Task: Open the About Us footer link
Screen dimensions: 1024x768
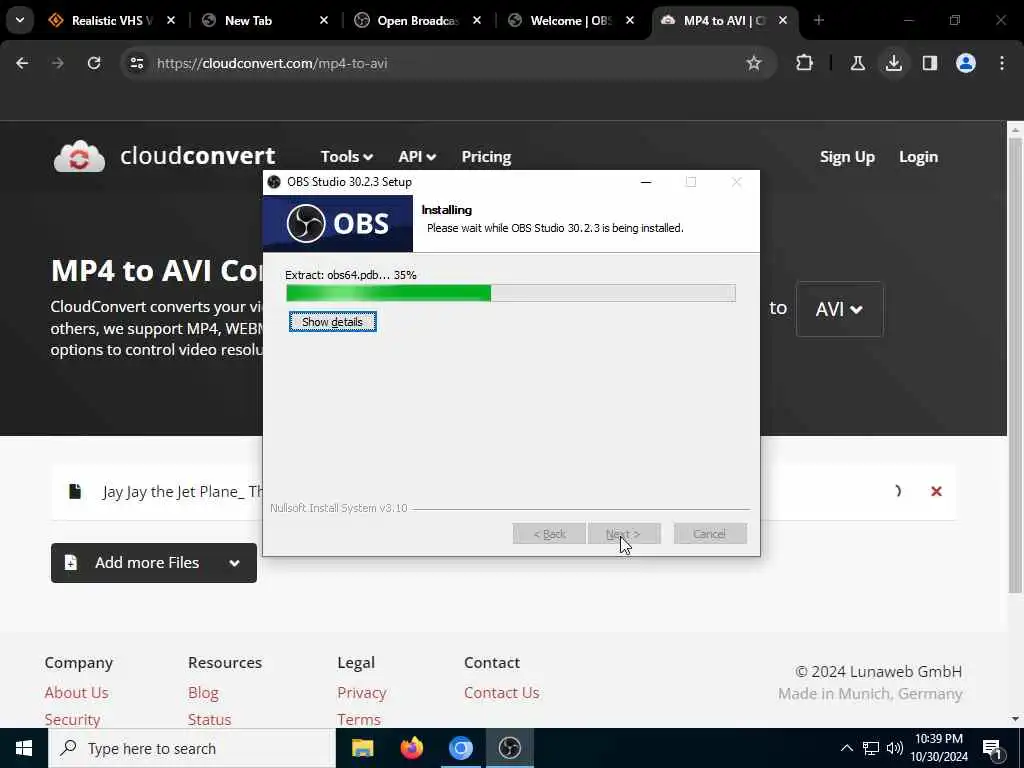Action: pos(76,692)
